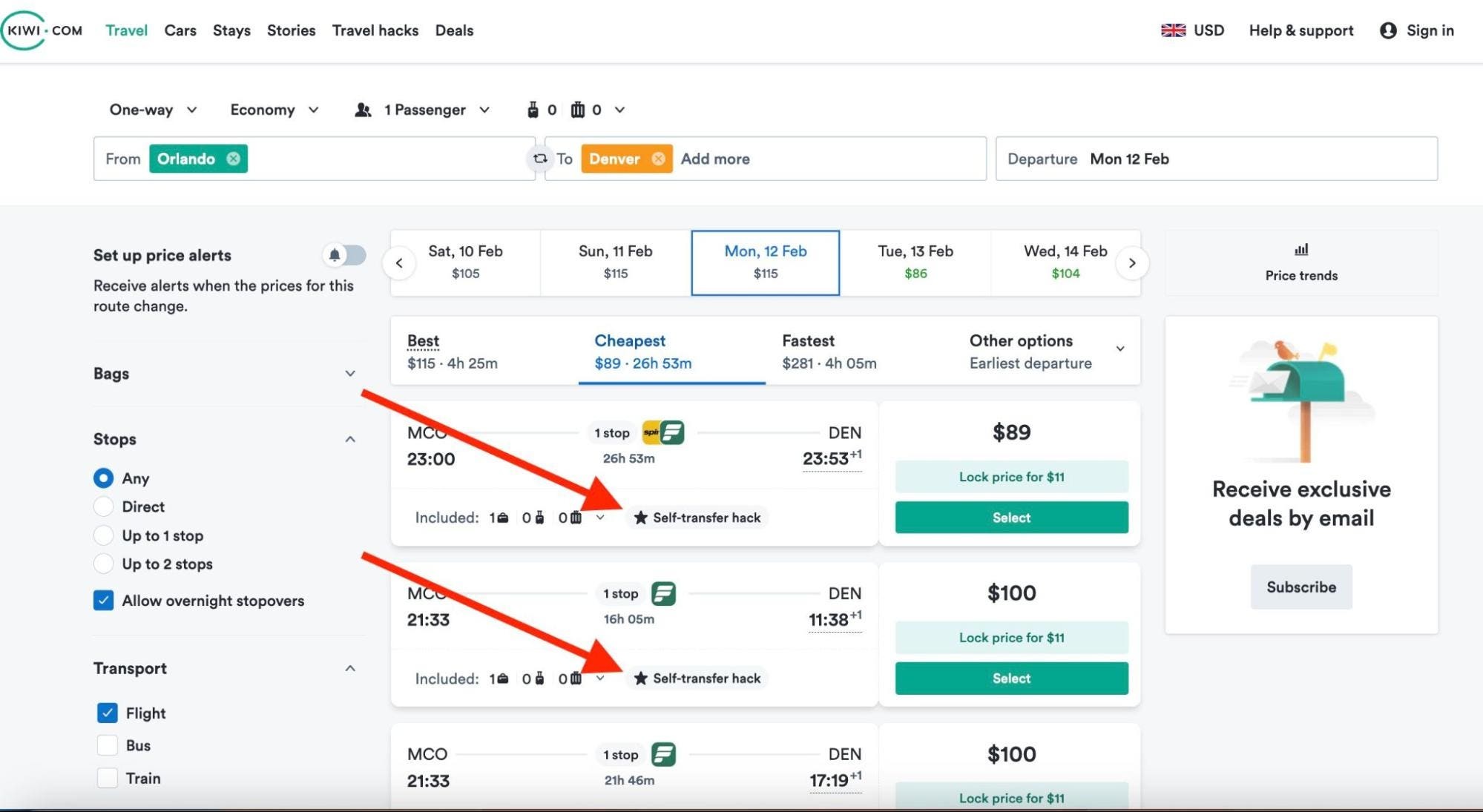This screenshot has width=1483, height=812.
Task: Switch to the Fastest sorting tab
Action: click(859, 351)
